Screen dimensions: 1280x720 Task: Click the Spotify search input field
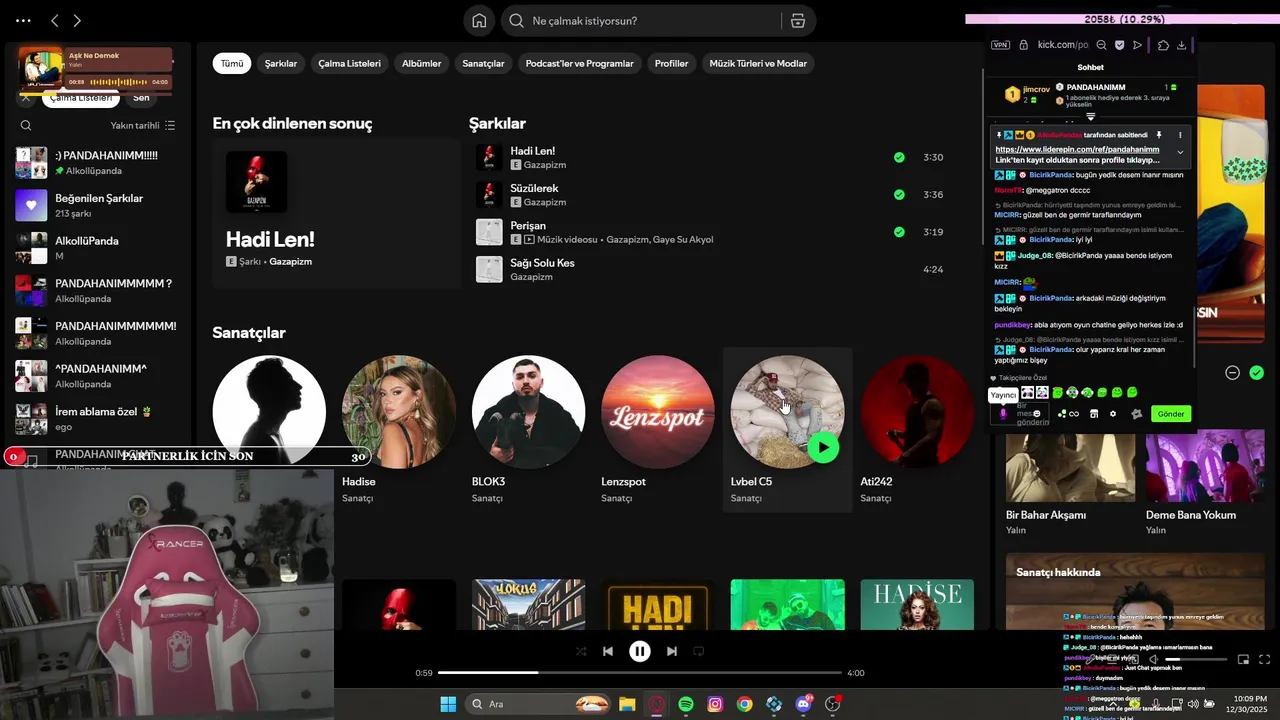[655, 21]
